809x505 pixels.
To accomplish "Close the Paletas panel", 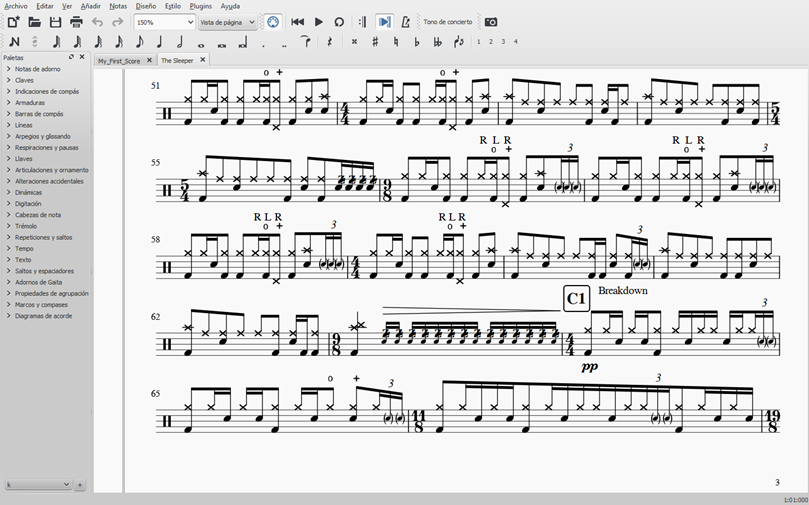I will [82, 57].
